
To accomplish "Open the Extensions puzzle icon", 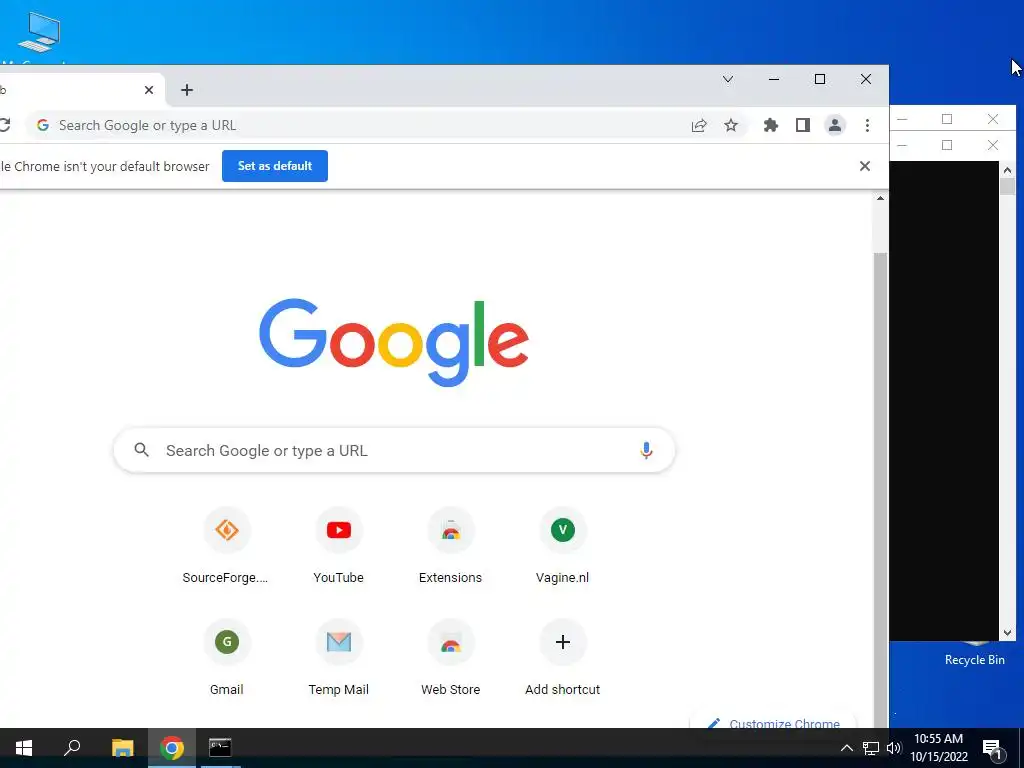I will [771, 125].
